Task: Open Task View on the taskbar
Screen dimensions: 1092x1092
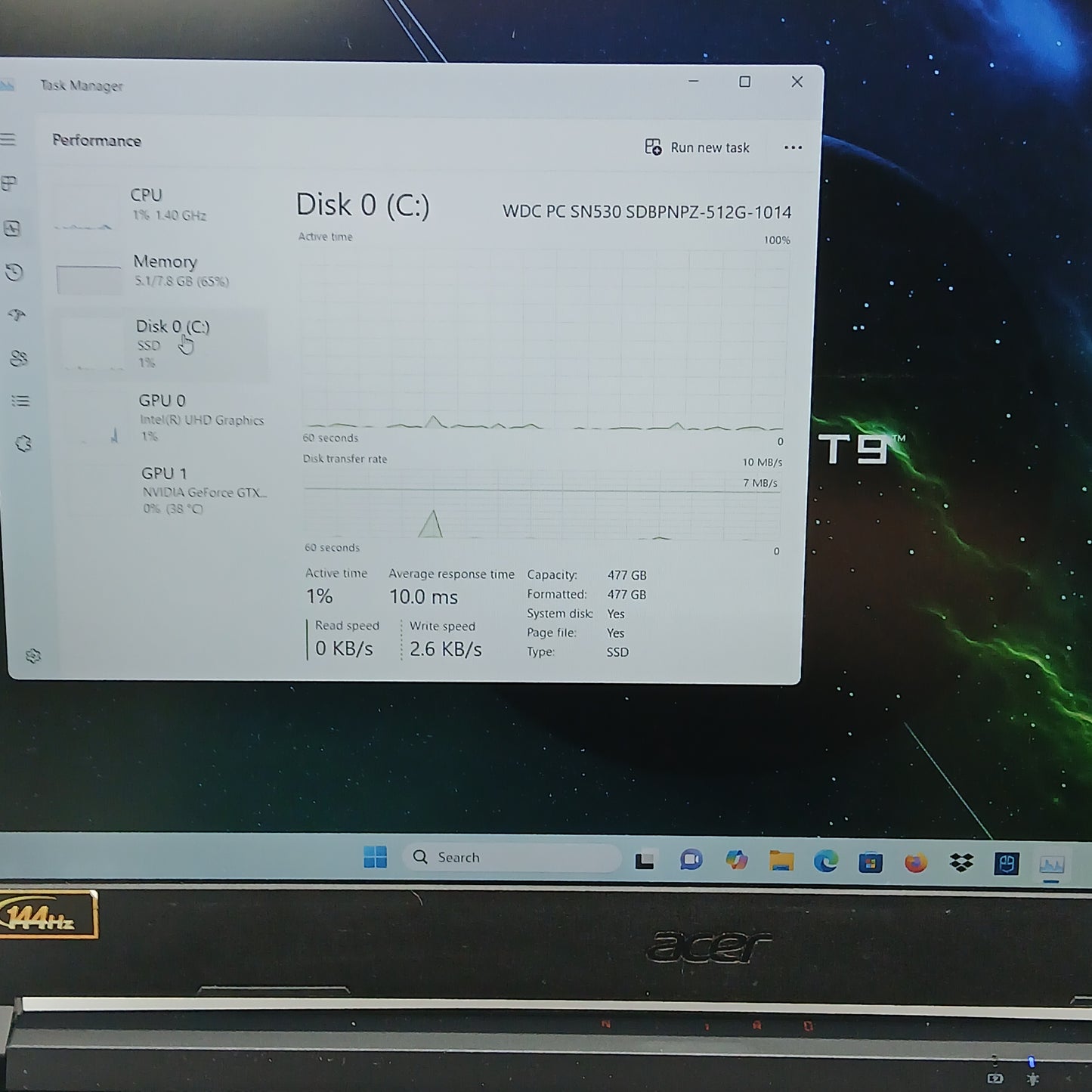Action: [x=645, y=860]
